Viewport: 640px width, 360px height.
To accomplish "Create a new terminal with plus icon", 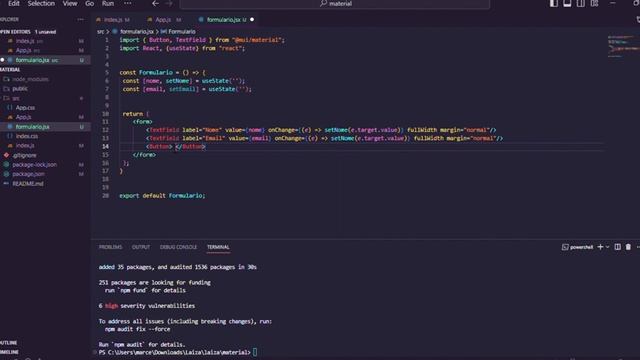I will pyautogui.click(x=600, y=247).
